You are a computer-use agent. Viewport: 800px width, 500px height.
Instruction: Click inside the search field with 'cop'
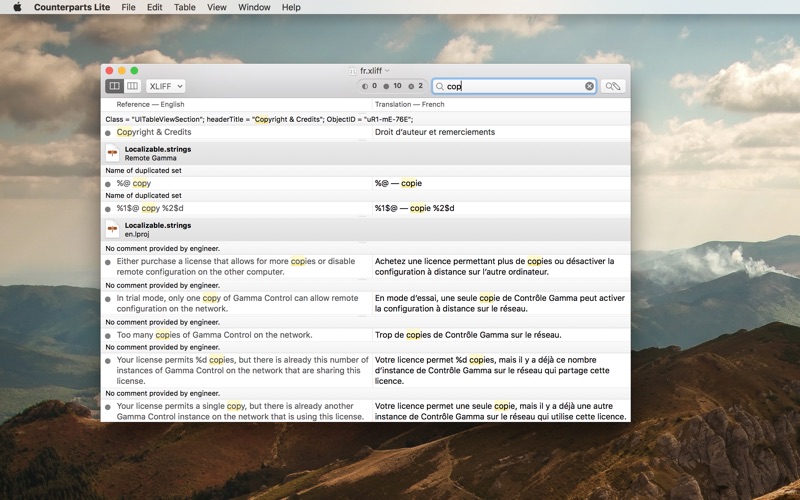tap(514, 86)
